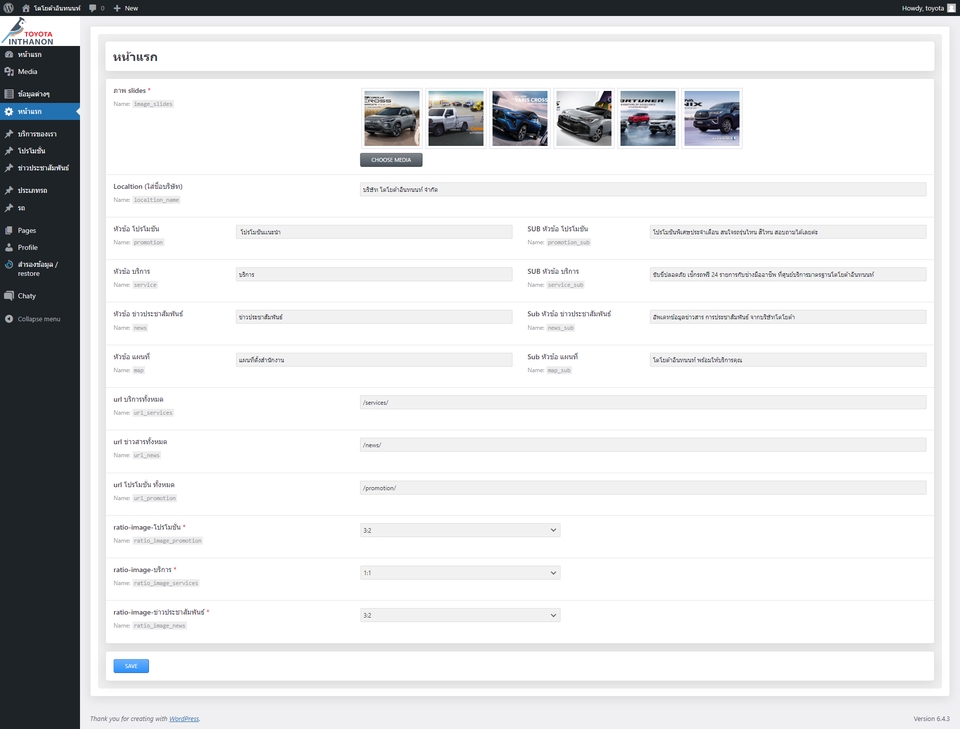Image resolution: width=960 pixels, height=729 pixels.
Task: Open ข้อมูลต่างๆ table icon in sidebar
Action: pyautogui.click(x=9, y=94)
